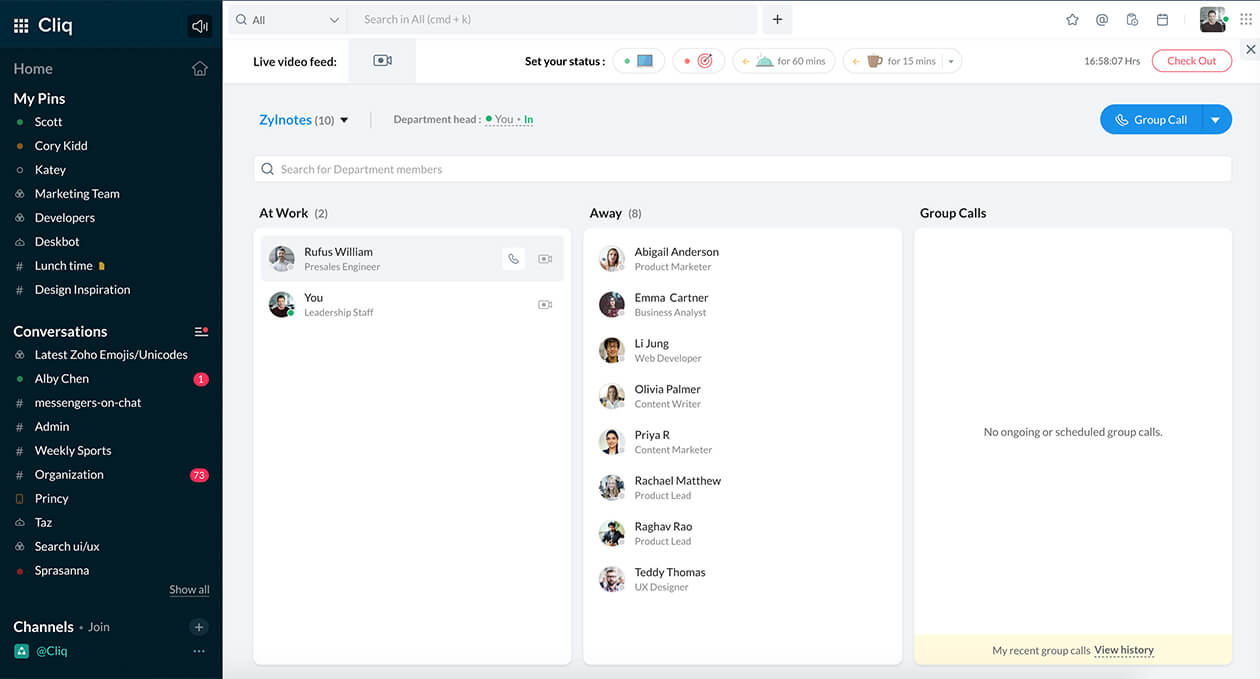The width and height of the screenshot is (1260, 679).
Task: Start video call with Rufus William
Action: tap(545, 259)
